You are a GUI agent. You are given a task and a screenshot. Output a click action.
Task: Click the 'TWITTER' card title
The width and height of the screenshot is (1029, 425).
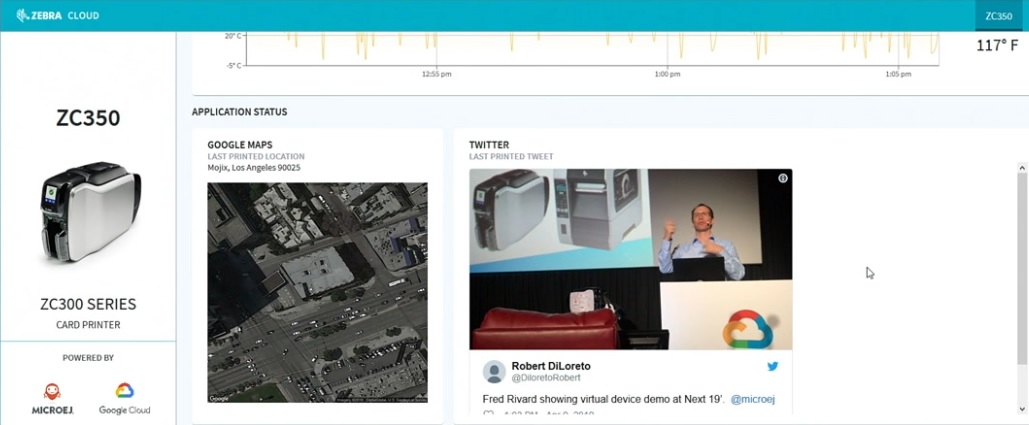coord(489,145)
